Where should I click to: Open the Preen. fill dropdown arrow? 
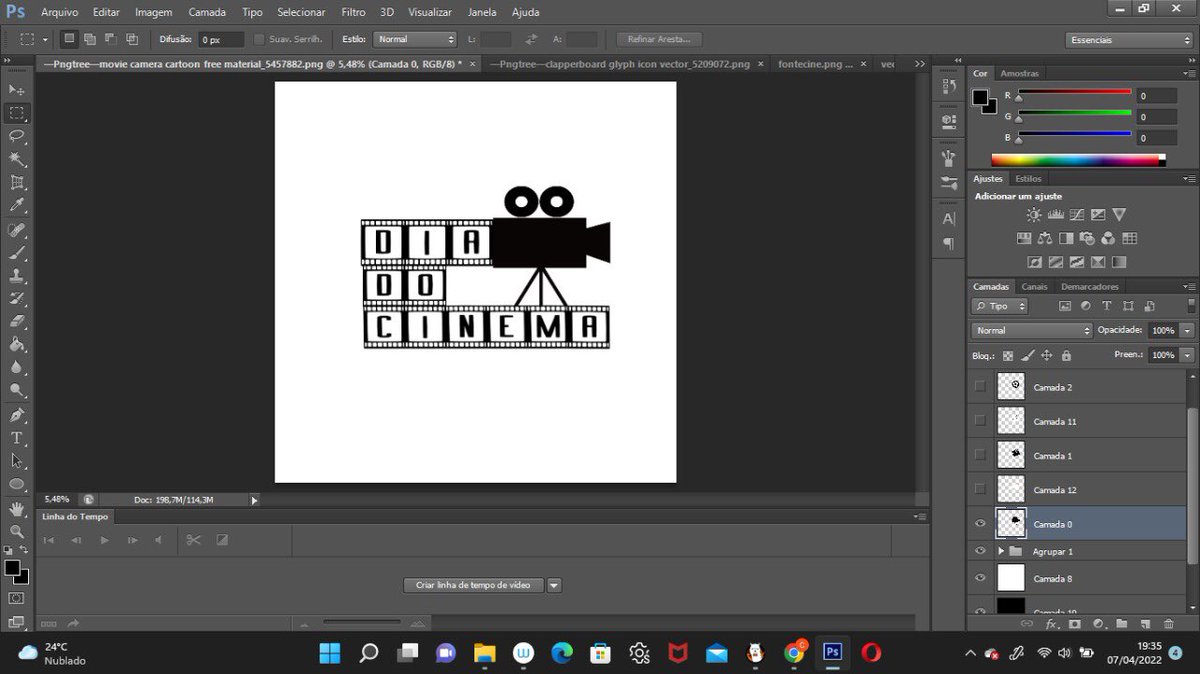coord(1187,355)
